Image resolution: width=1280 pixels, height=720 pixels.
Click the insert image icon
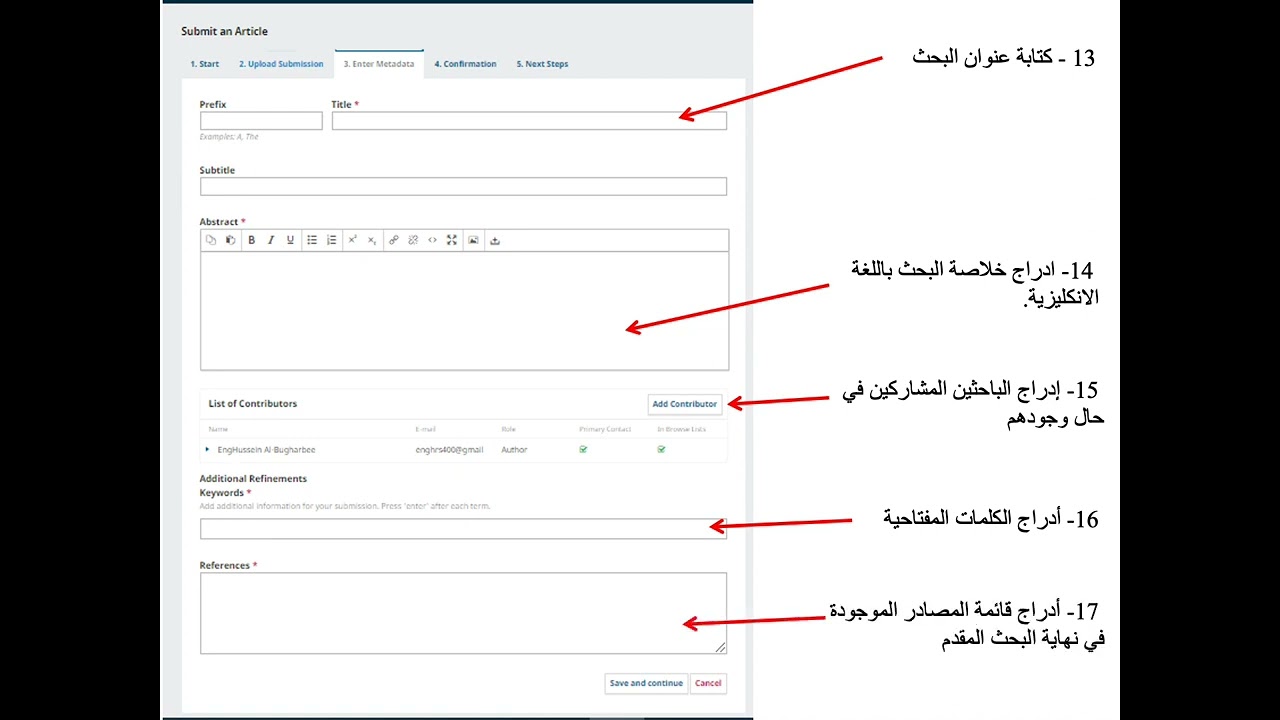[473, 240]
